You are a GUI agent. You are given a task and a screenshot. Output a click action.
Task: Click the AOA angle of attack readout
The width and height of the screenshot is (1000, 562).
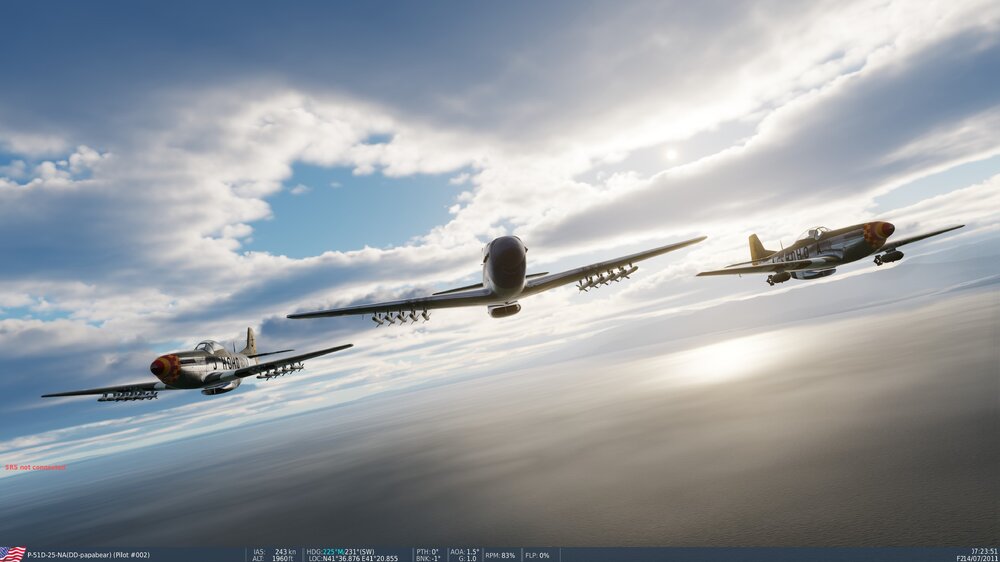pos(465,551)
